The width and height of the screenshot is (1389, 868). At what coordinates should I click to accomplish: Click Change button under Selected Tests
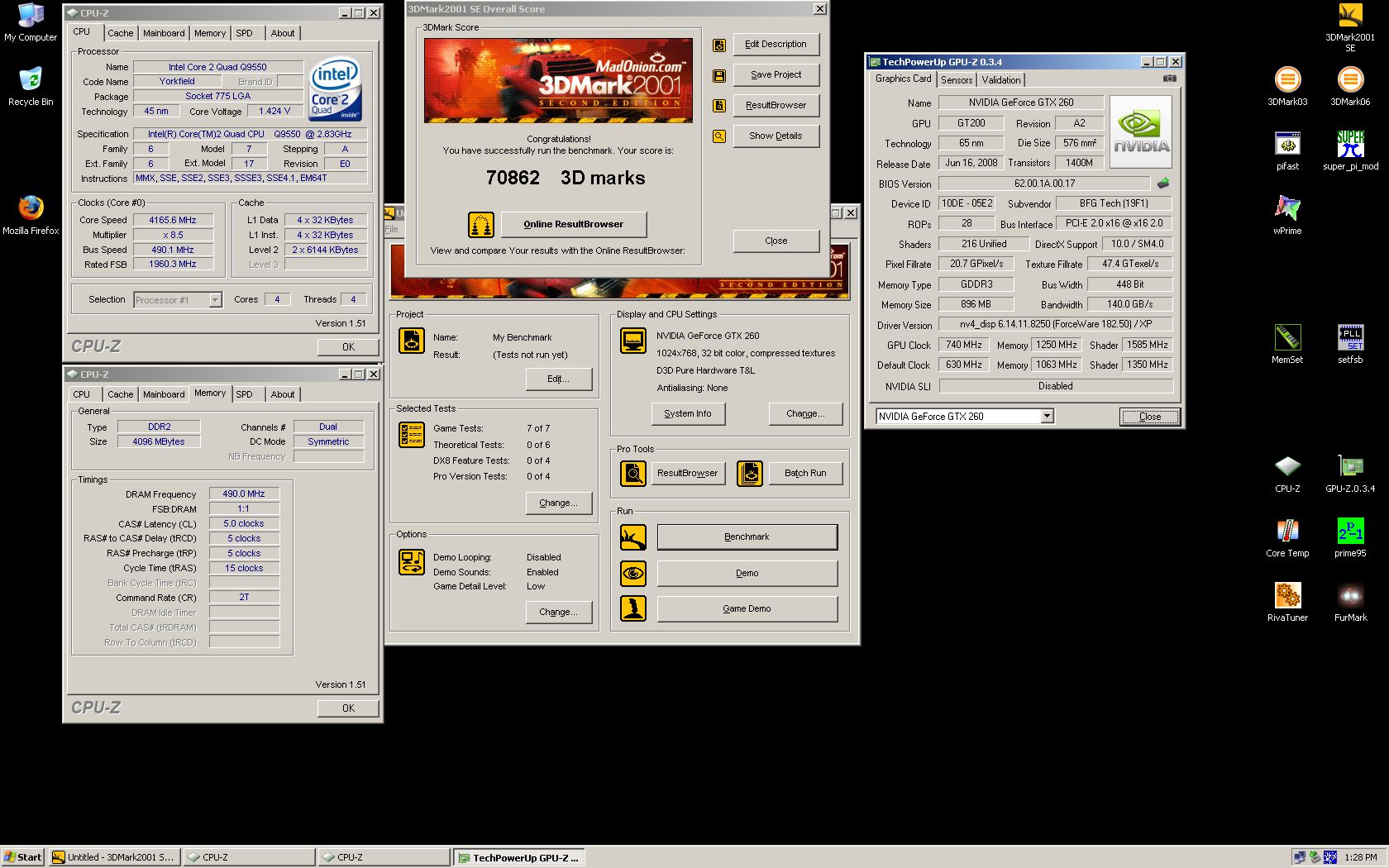pos(558,503)
